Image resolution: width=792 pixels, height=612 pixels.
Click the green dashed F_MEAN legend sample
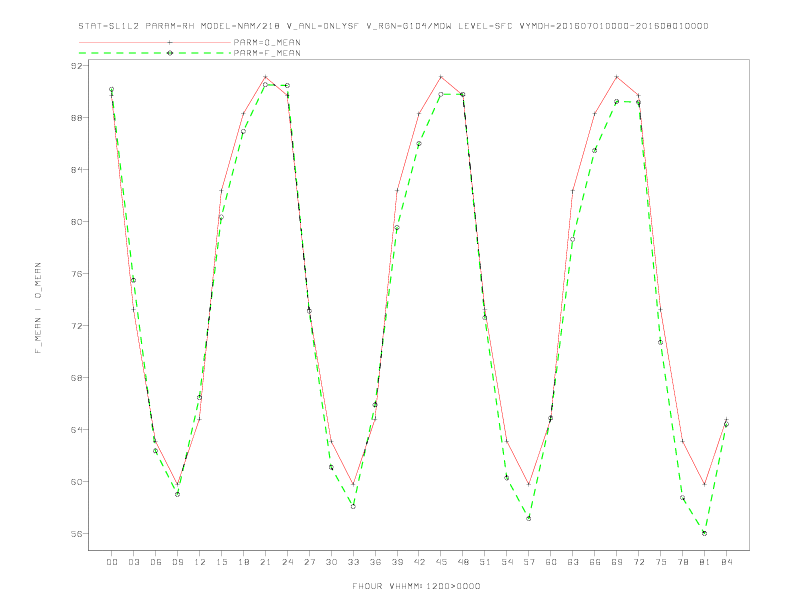tap(155, 53)
